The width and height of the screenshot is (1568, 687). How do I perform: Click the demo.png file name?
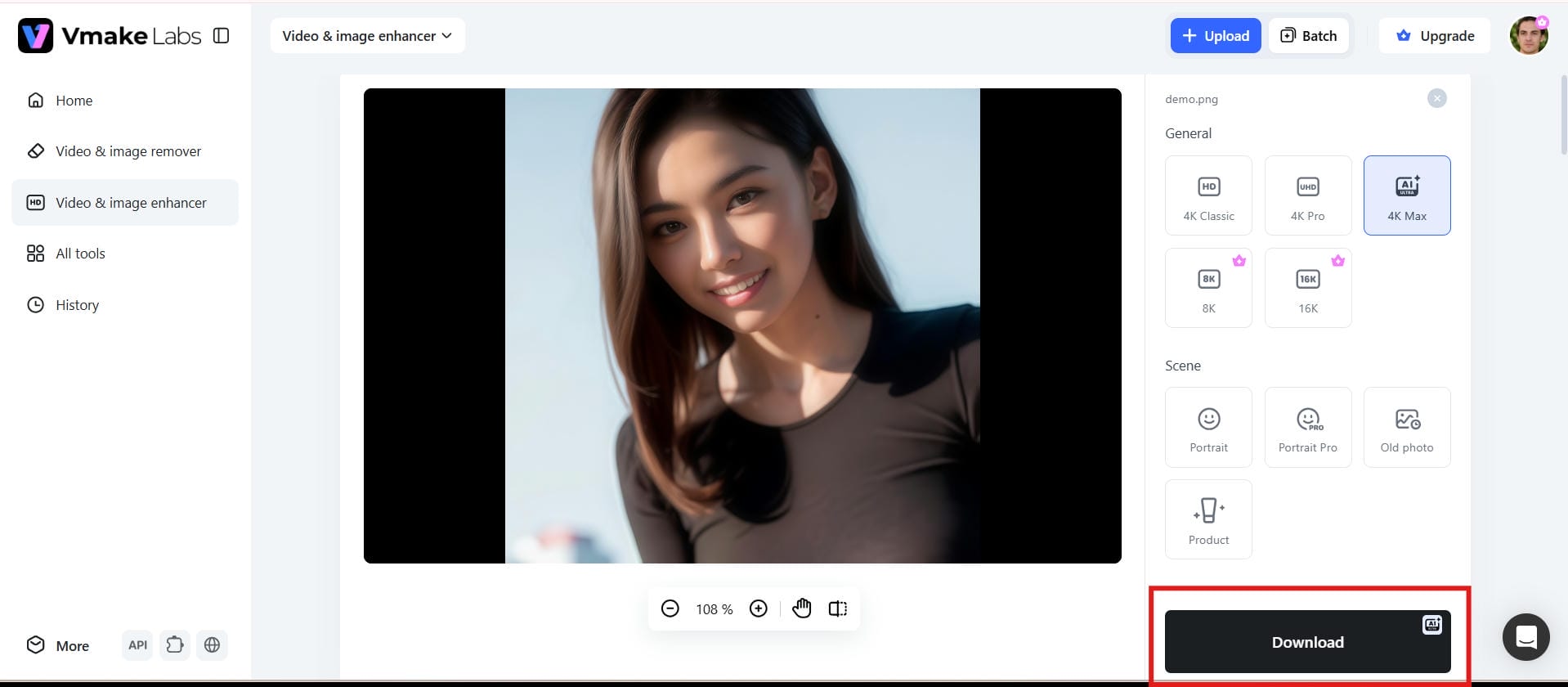[1191, 99]
